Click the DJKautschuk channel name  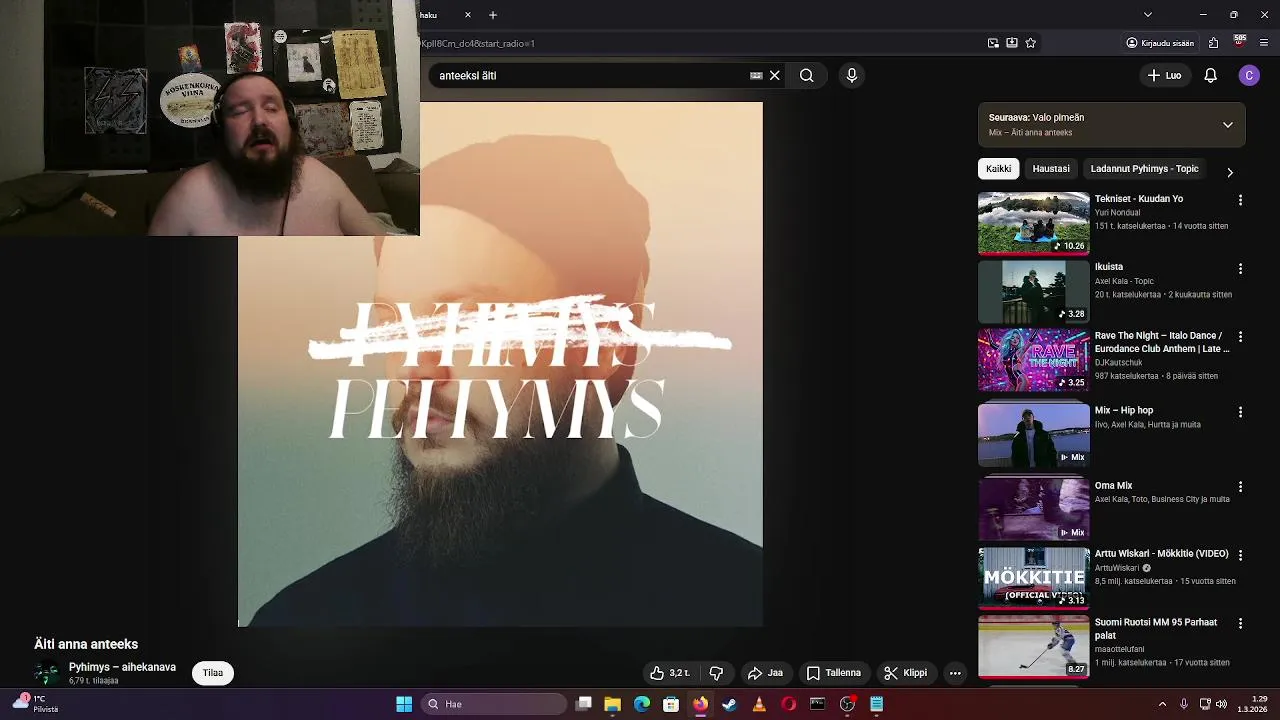pos(1118,362)
